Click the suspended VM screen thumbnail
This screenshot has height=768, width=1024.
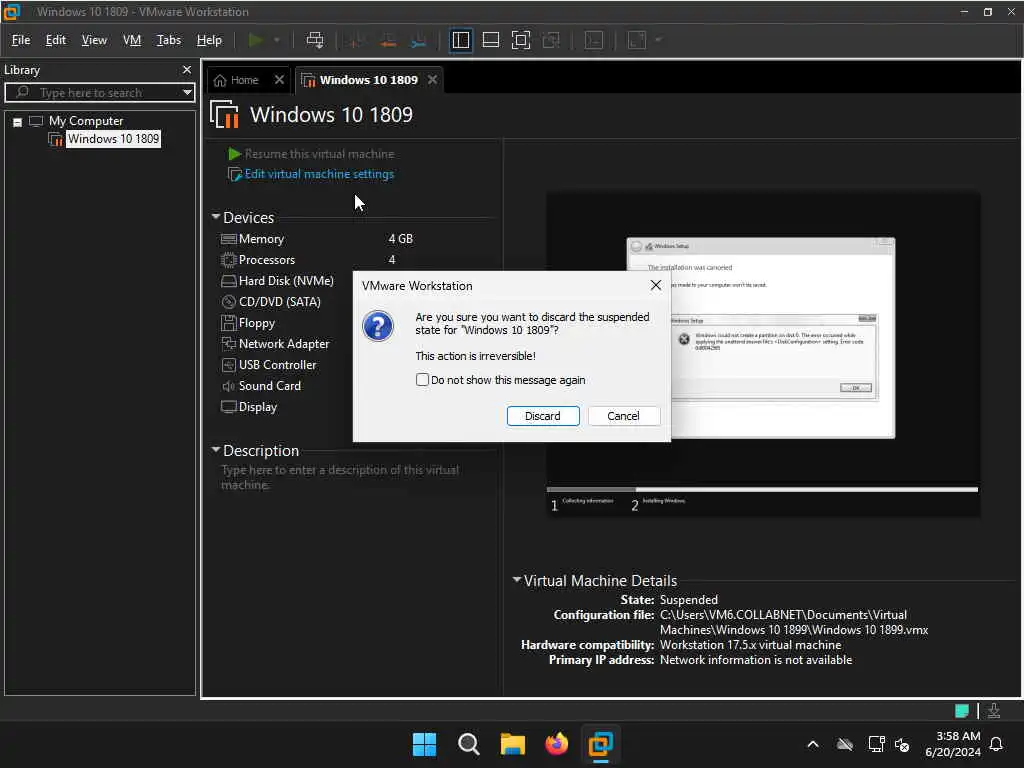tap(763, 354)
